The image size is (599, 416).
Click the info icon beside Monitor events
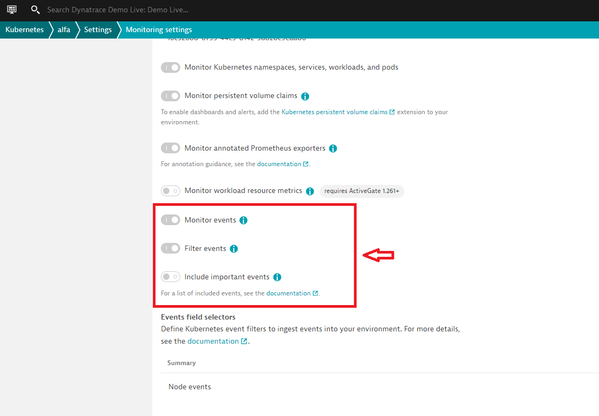click(x=243, y=220)
